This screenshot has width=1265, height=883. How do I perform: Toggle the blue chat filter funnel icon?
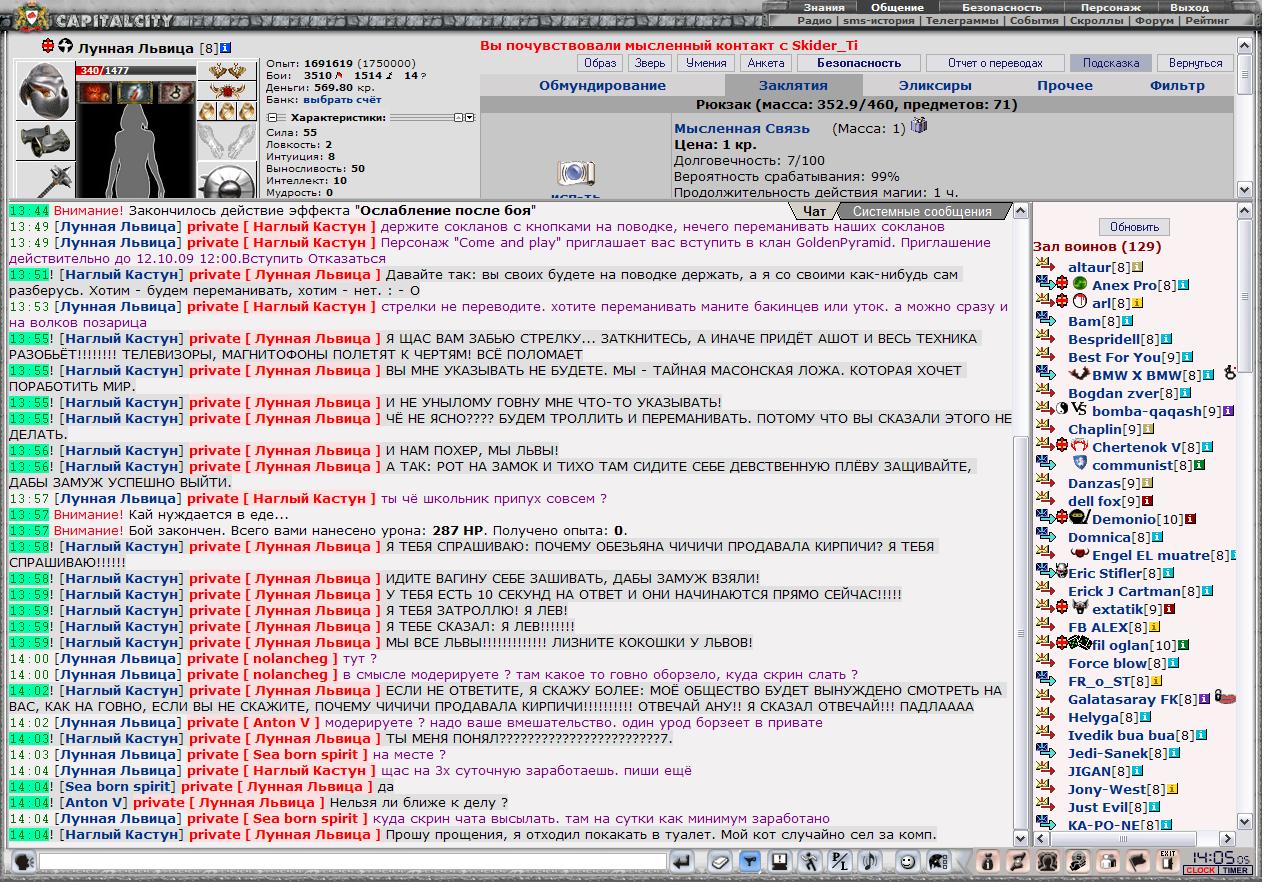tap(750, 861)
